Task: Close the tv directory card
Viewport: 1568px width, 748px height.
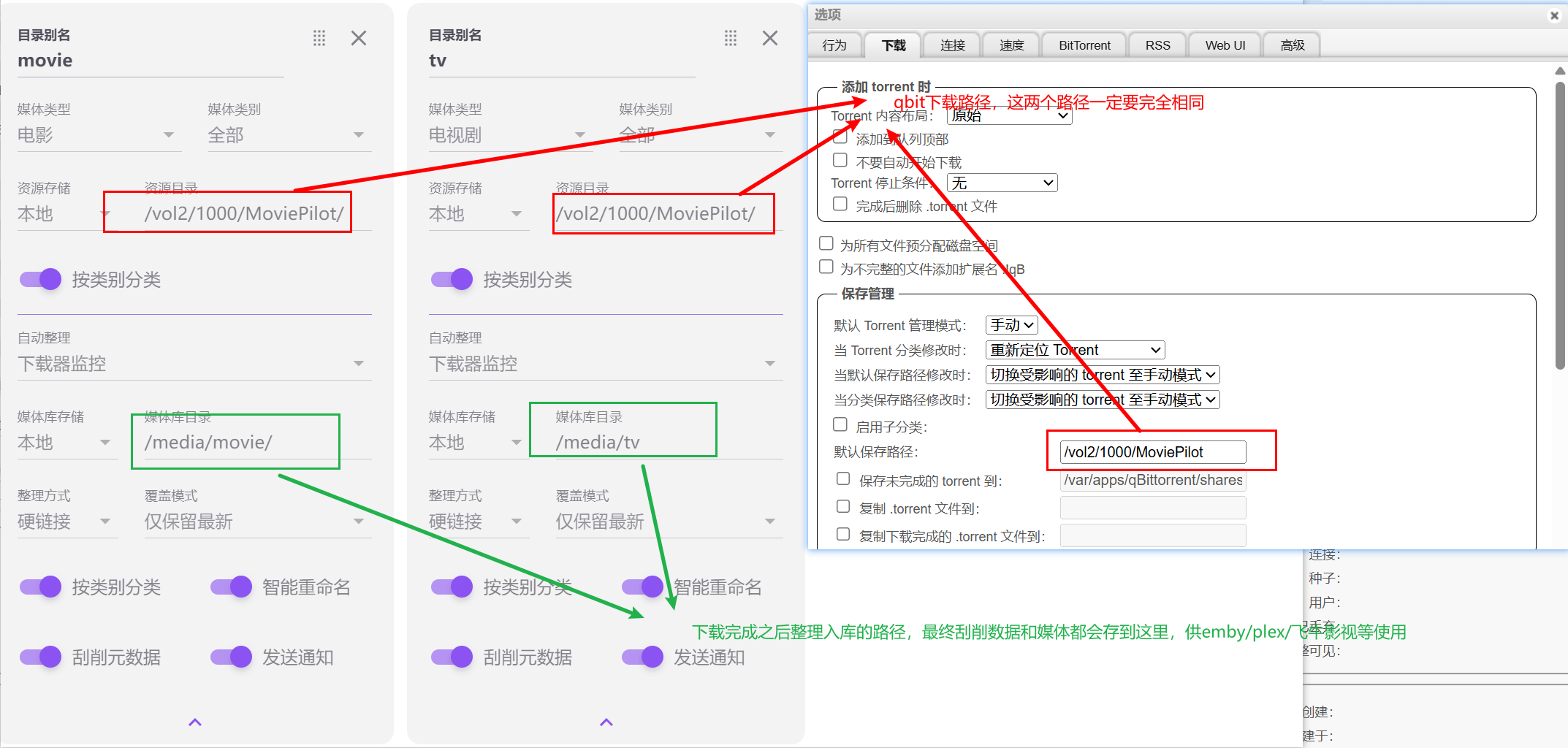Action: coord(770,38)
